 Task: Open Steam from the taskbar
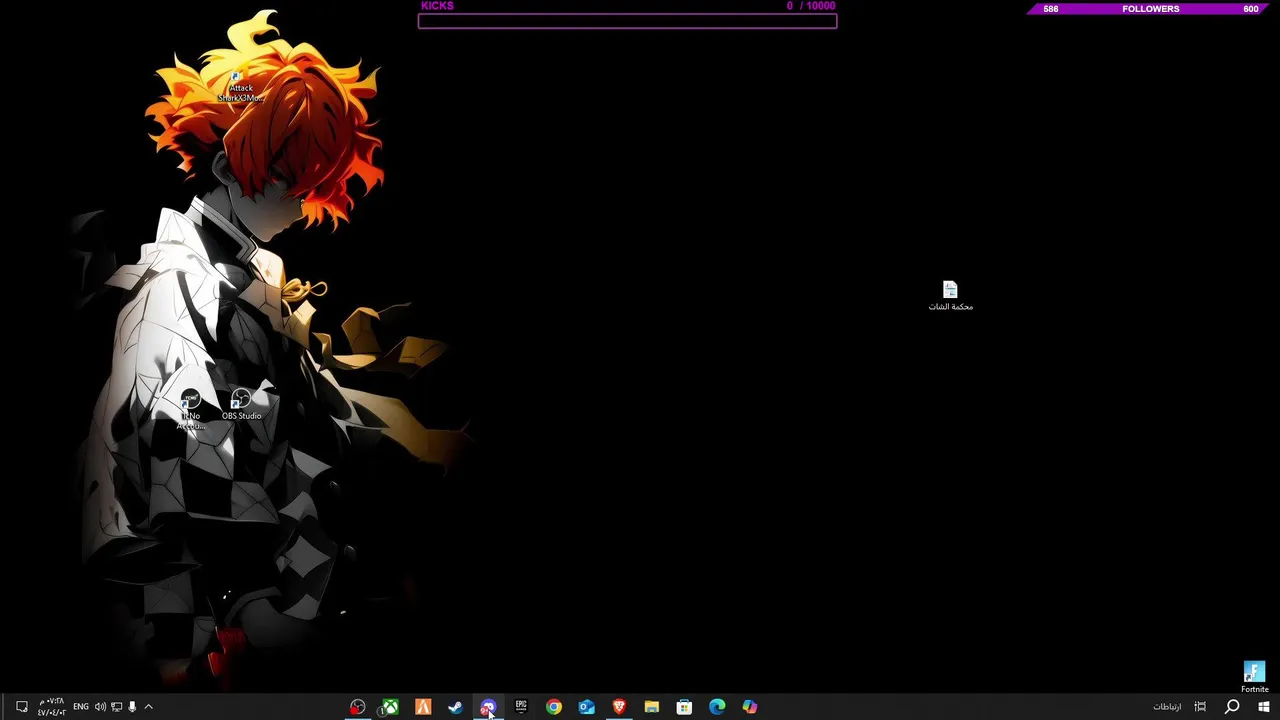click(455, 707)
